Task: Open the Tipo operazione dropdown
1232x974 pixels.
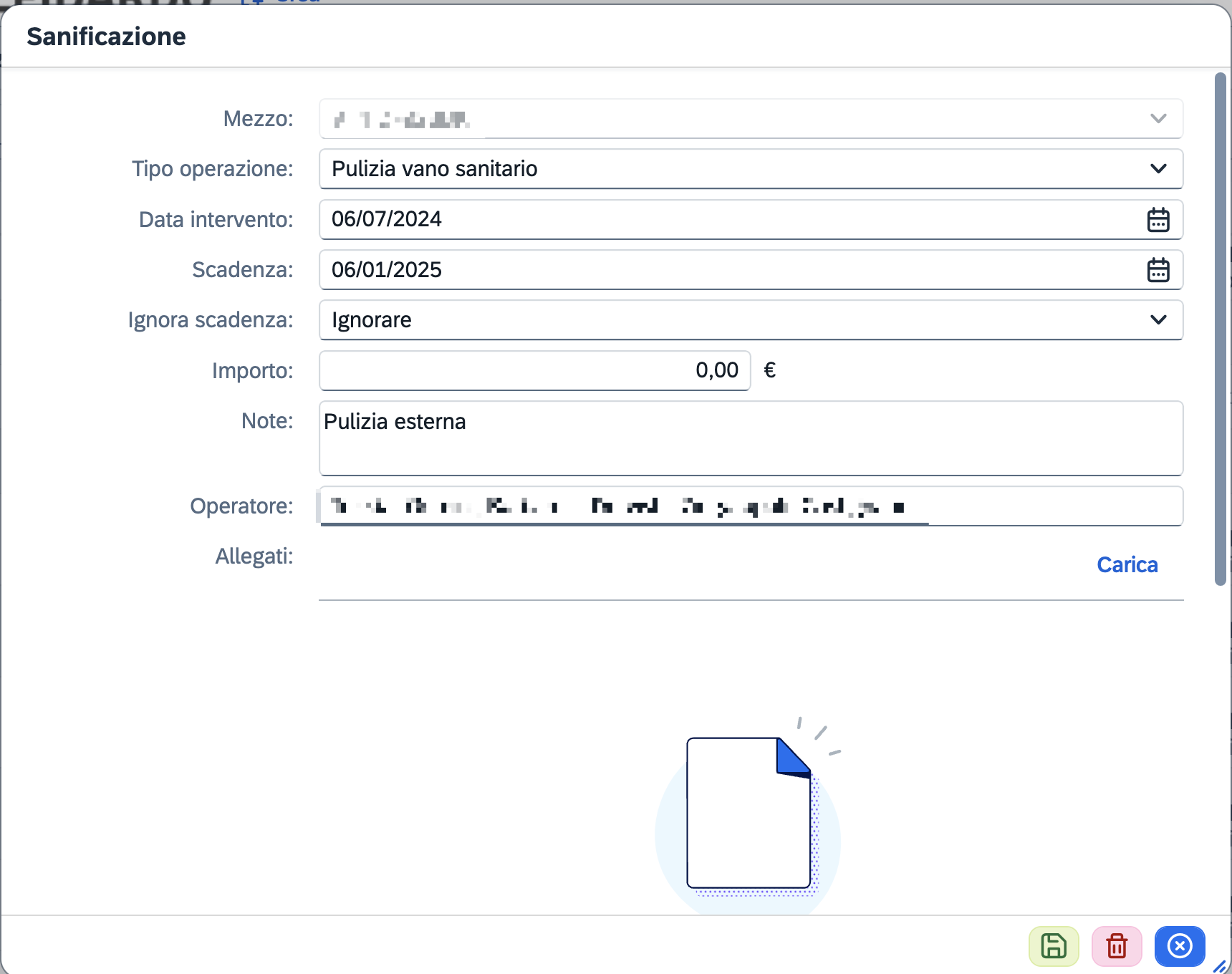Action: point(751,169)
